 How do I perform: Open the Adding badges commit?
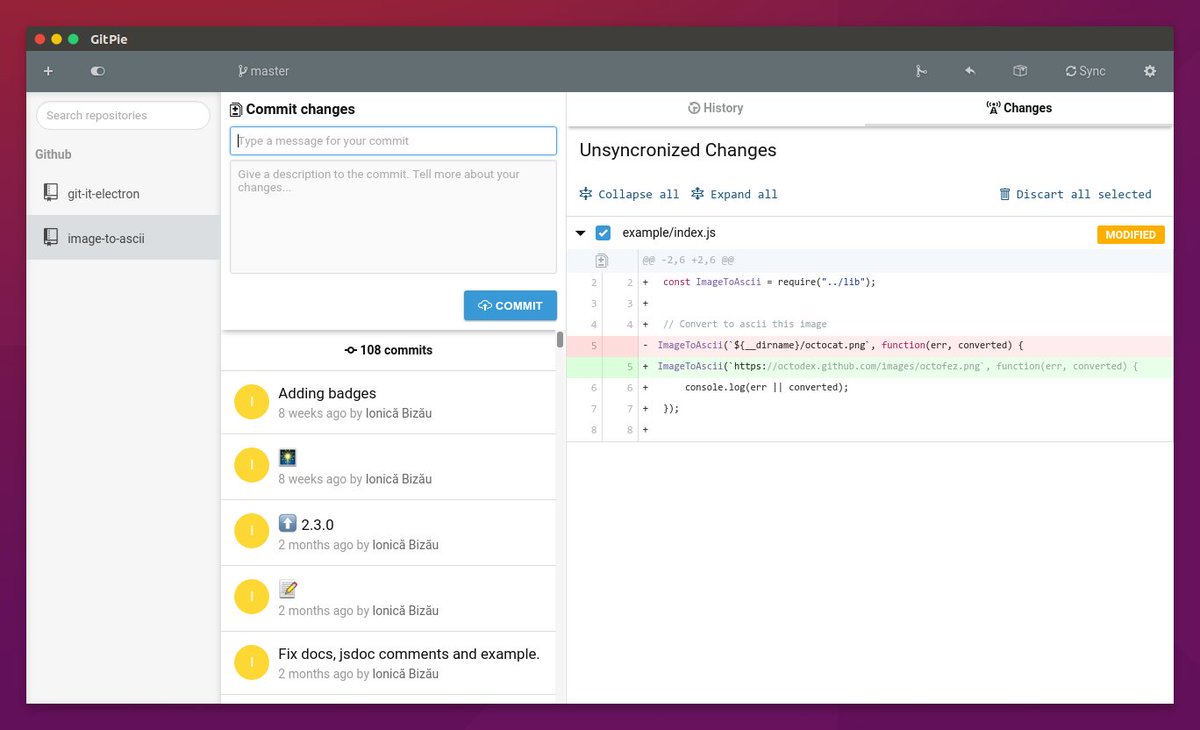pos(388,402)
